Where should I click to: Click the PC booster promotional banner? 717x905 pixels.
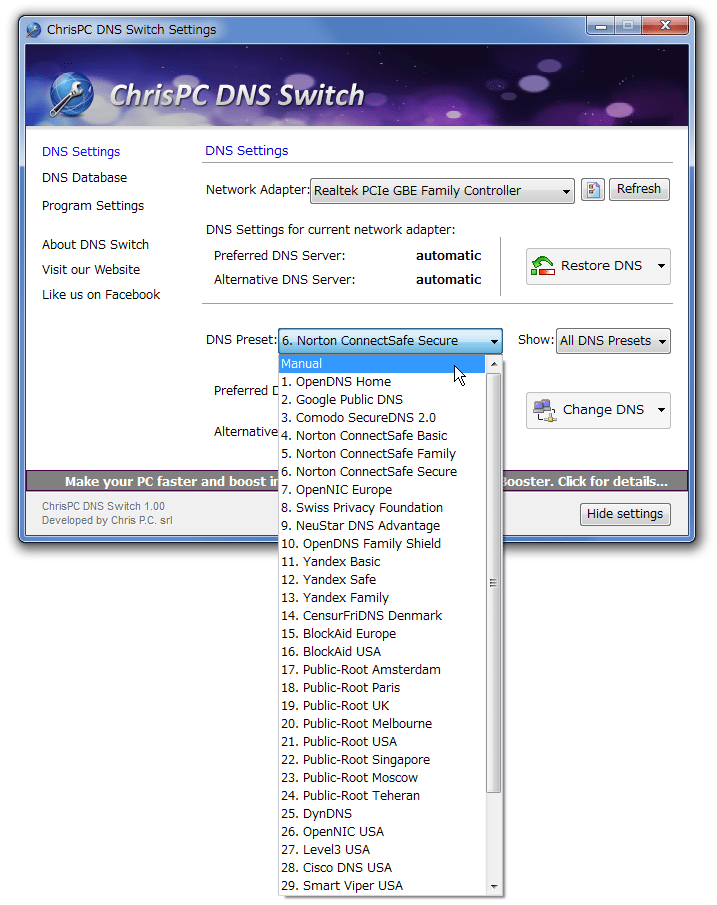click(x=357, y=481)
